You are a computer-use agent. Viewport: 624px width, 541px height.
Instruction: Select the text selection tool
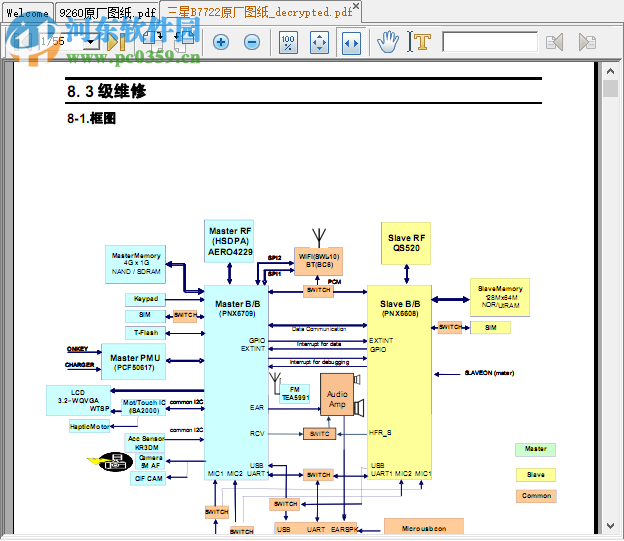pos(419,41)
